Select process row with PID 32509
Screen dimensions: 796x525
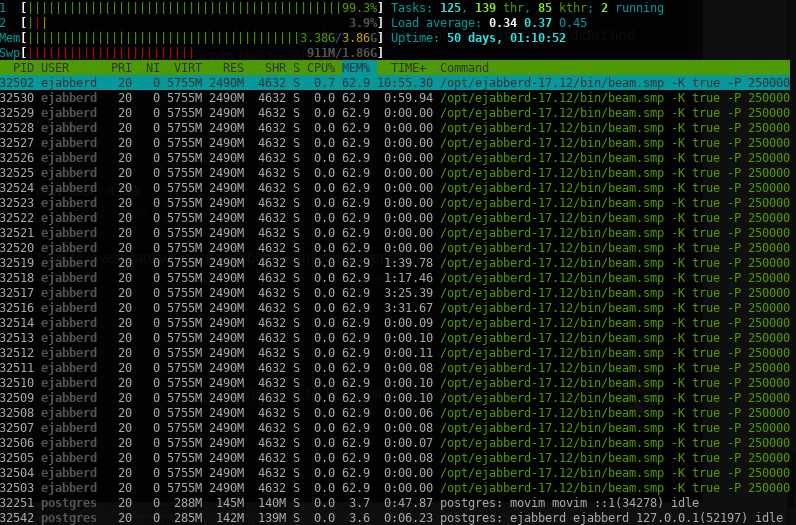pos(395,398)
